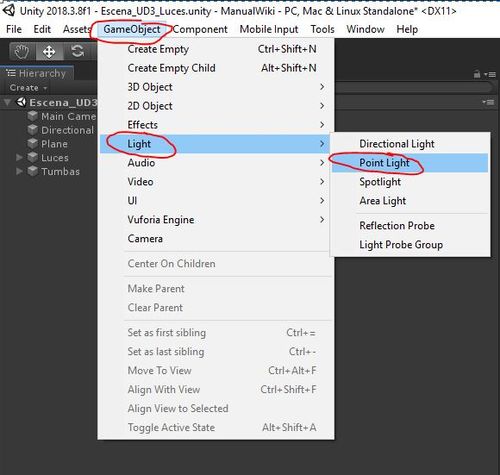
Task: Expand the Tumbas tree item
Action: pos(19,171)
